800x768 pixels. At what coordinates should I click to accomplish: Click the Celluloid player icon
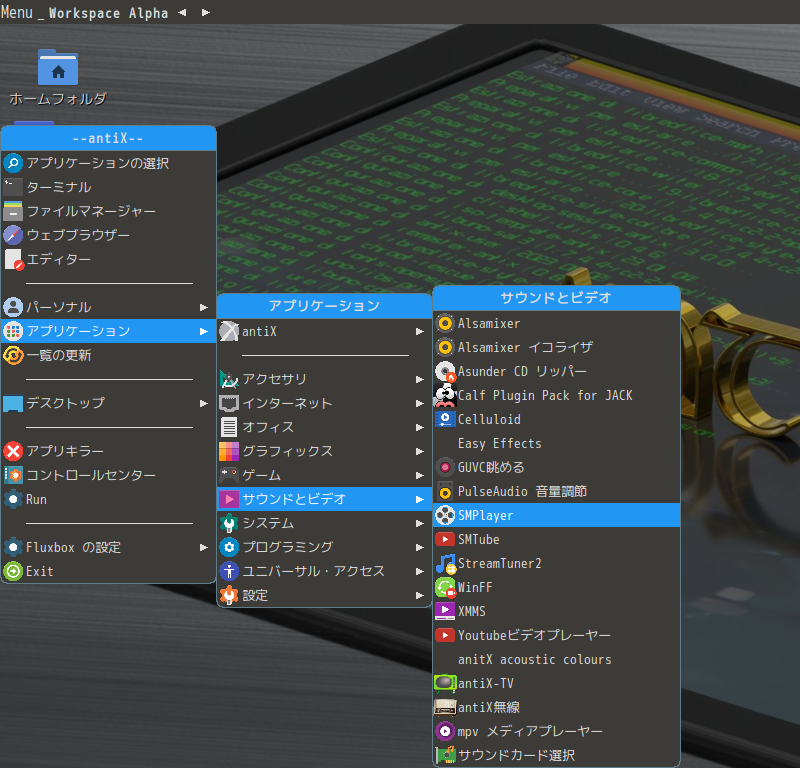click(444, 419)
